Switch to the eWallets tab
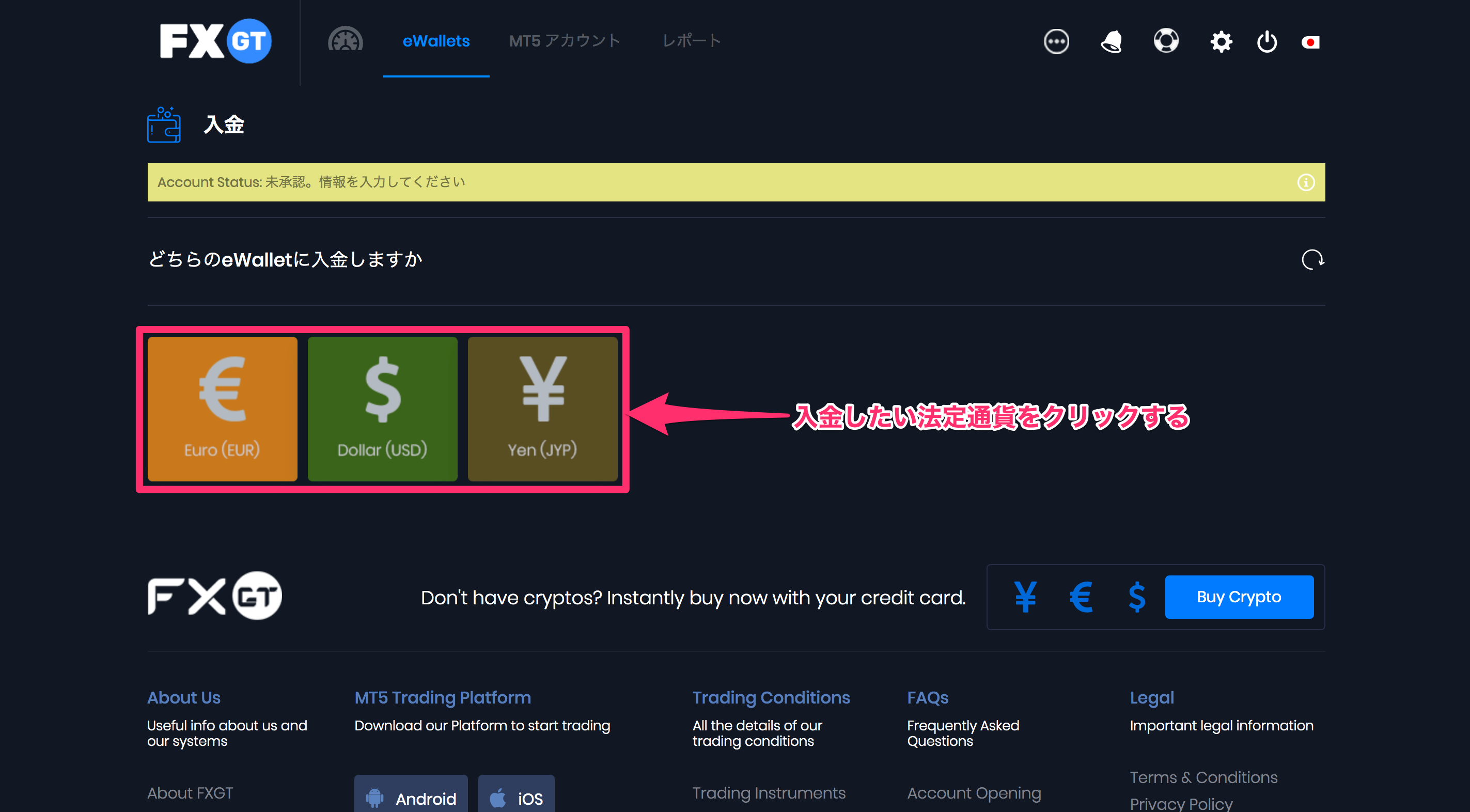Viewport: 1470px width, 812px height. (435, 40)
